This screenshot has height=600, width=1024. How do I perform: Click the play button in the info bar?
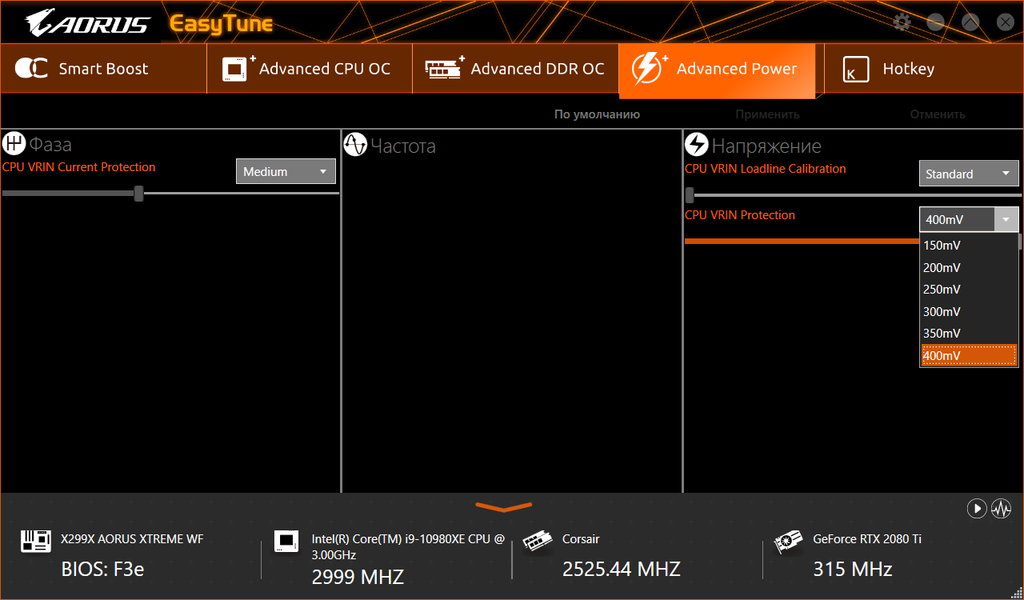tap(976, 508)
